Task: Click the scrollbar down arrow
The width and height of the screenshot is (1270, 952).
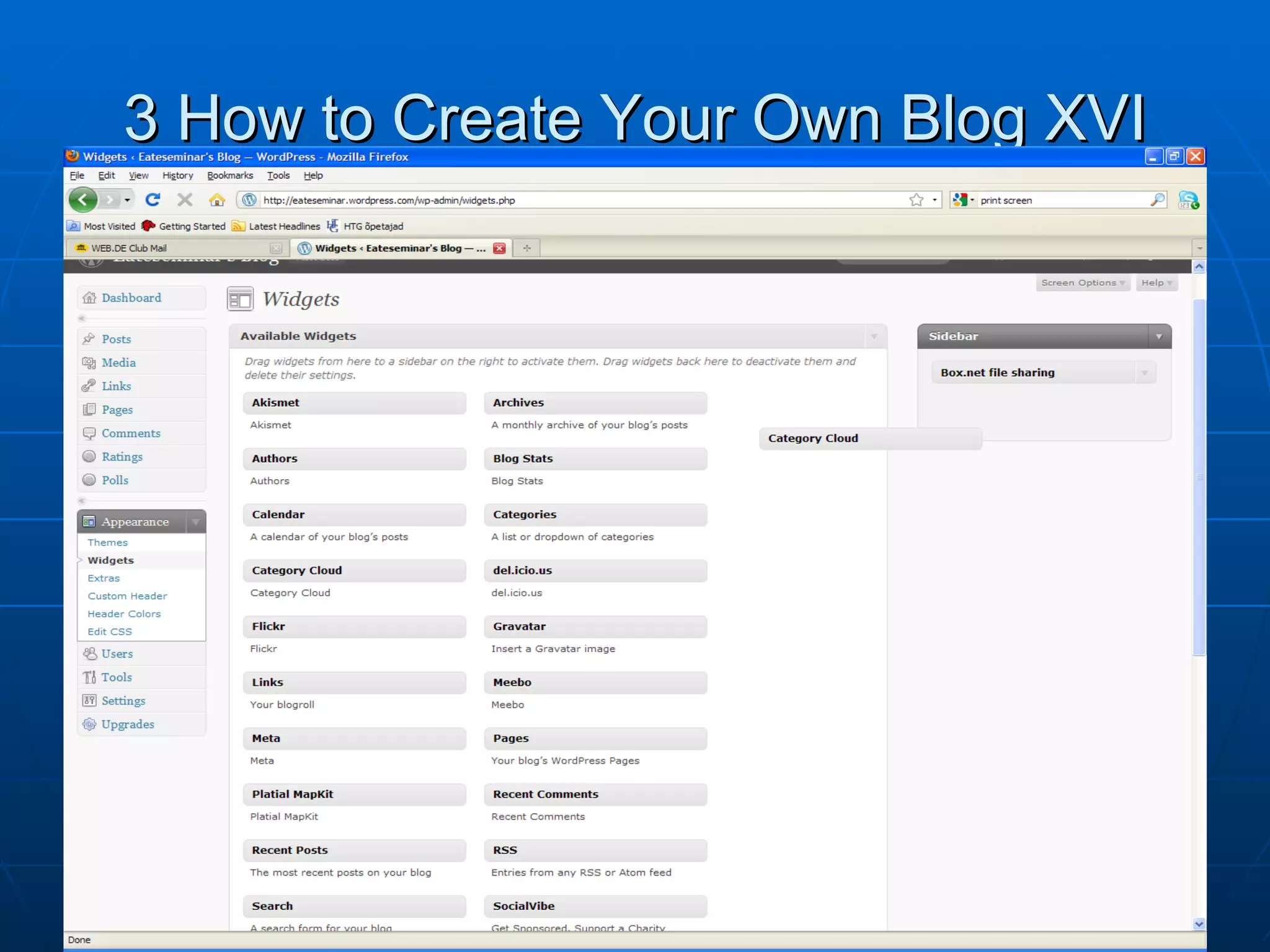Action: (x=1199, y=924)
